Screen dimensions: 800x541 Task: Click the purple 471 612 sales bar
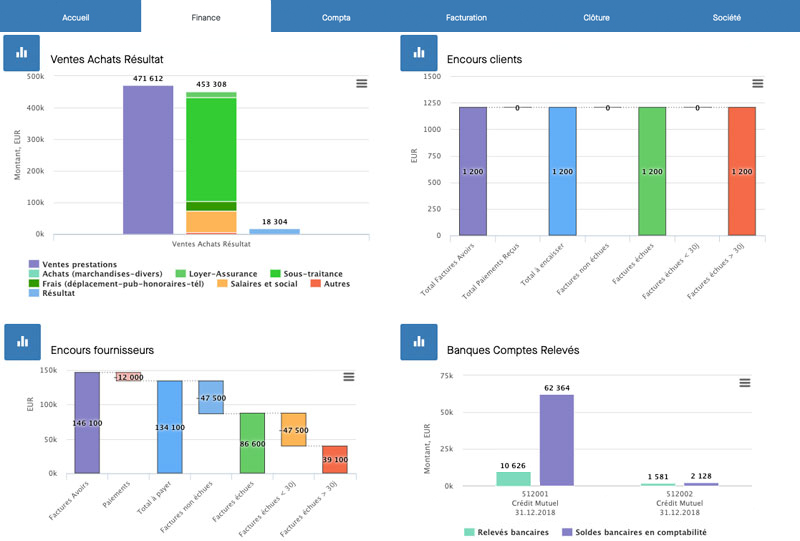(148, 160)
